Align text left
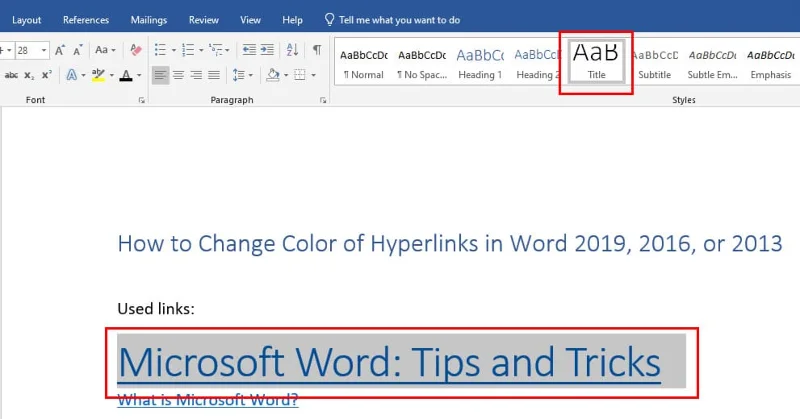800x419 pixels. (160, 76)
